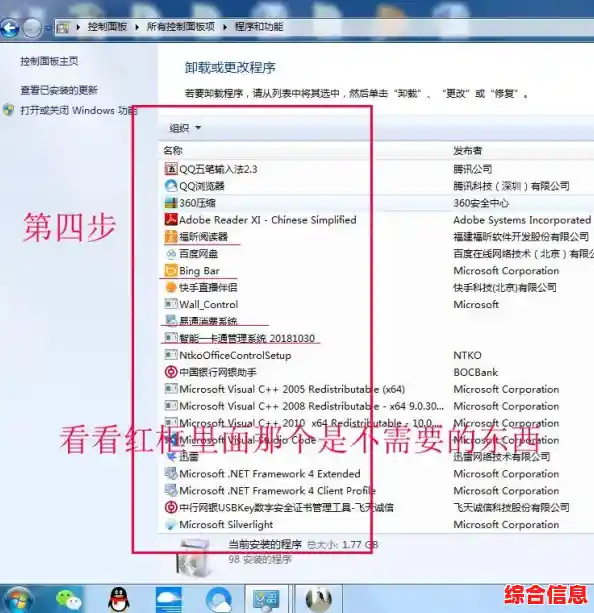Switch to Control Panel taskbar button
The height and width of the screenshot is (613, 594).
pos(266,600)
